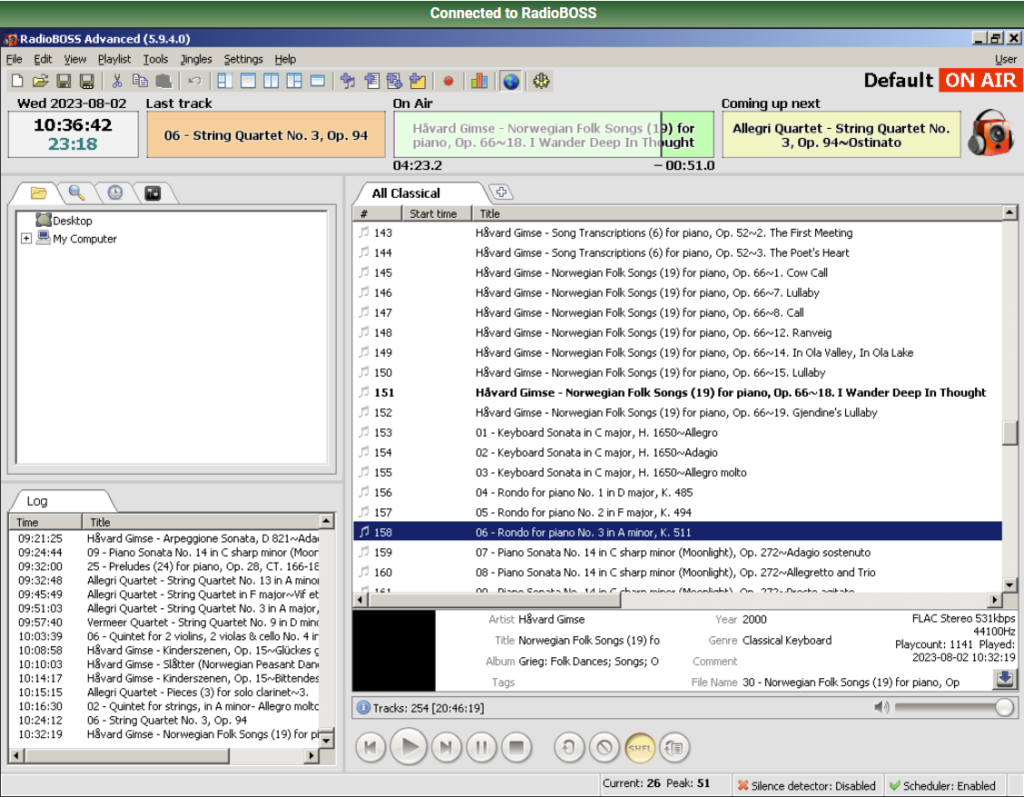The height and width of the screenshot is (797, 1024).
Task: Open the settings gear toolbar icon
Action: pos(541,81)
